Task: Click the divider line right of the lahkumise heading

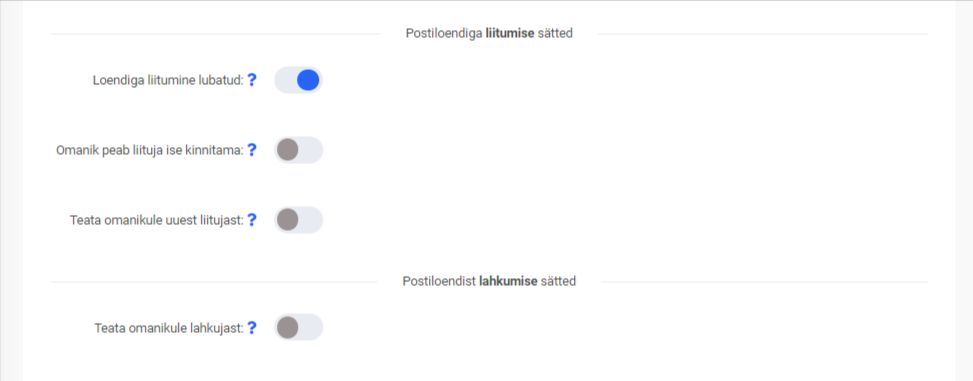Action: point(764,282)
